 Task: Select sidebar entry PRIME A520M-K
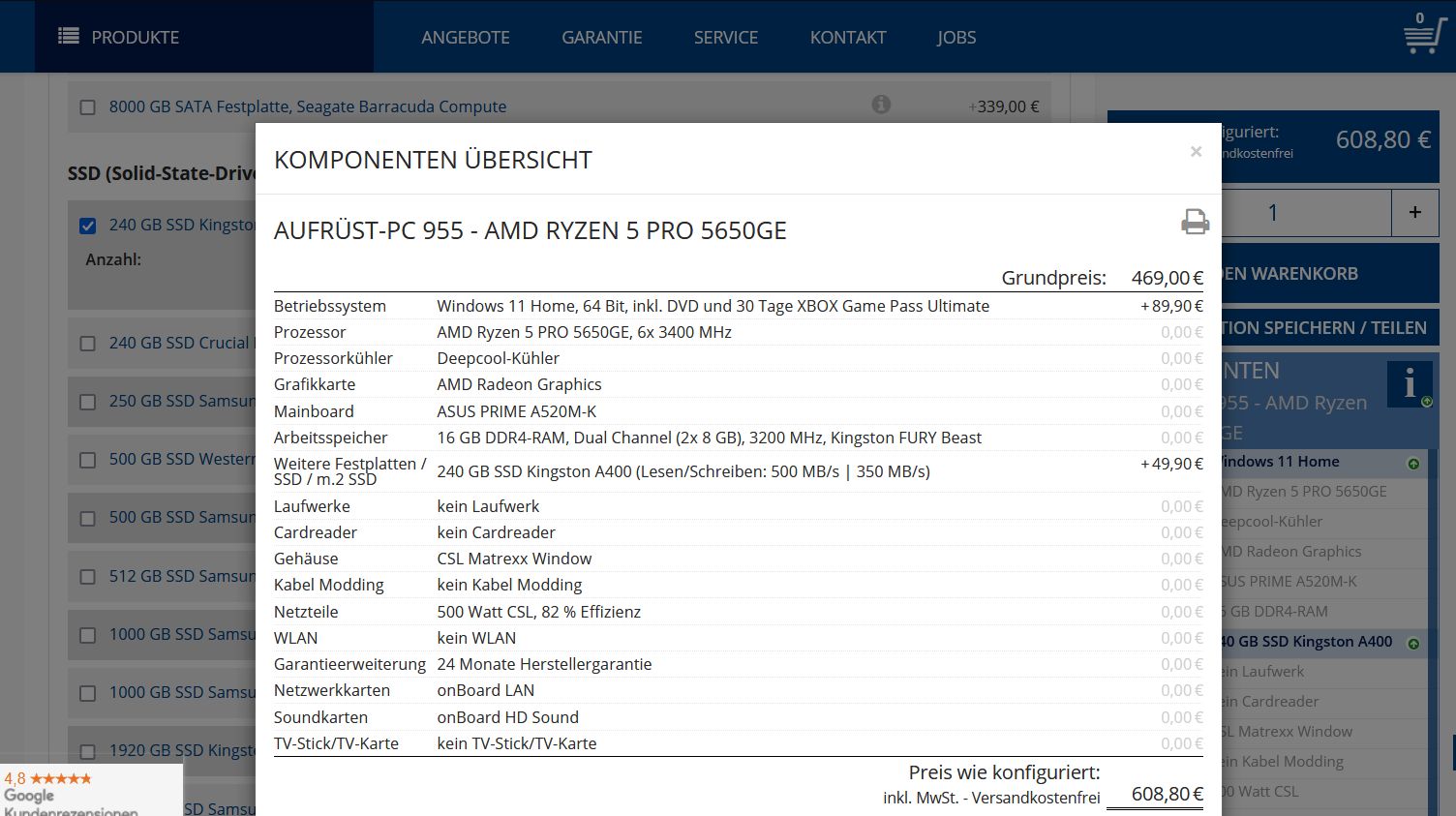coord(1323,582)
